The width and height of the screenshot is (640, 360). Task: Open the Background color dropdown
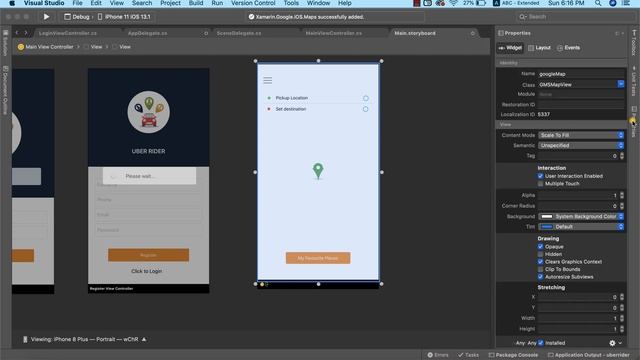pyautogui.click(x=581, y=216)
